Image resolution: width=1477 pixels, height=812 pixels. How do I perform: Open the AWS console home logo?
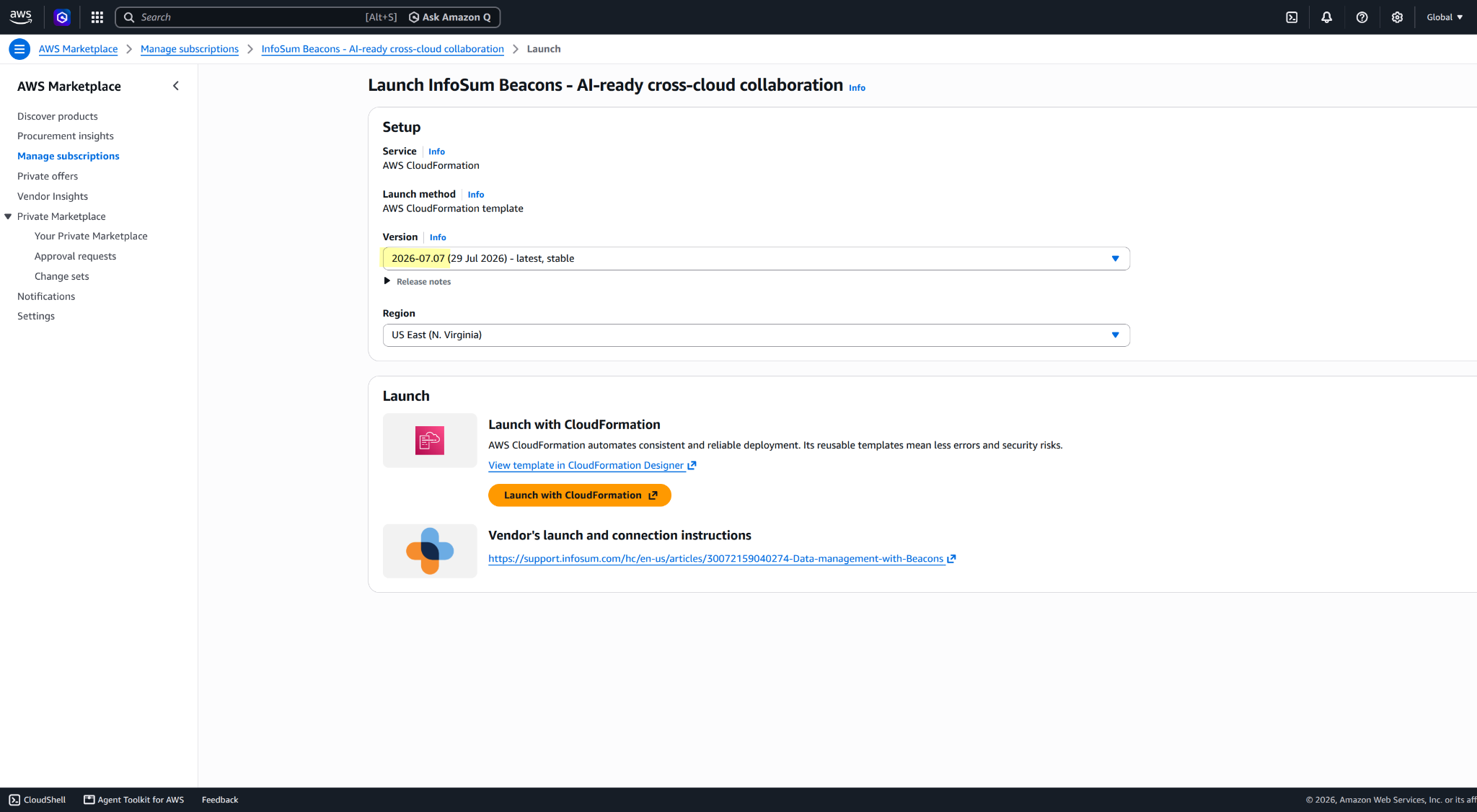click(21, 17)
